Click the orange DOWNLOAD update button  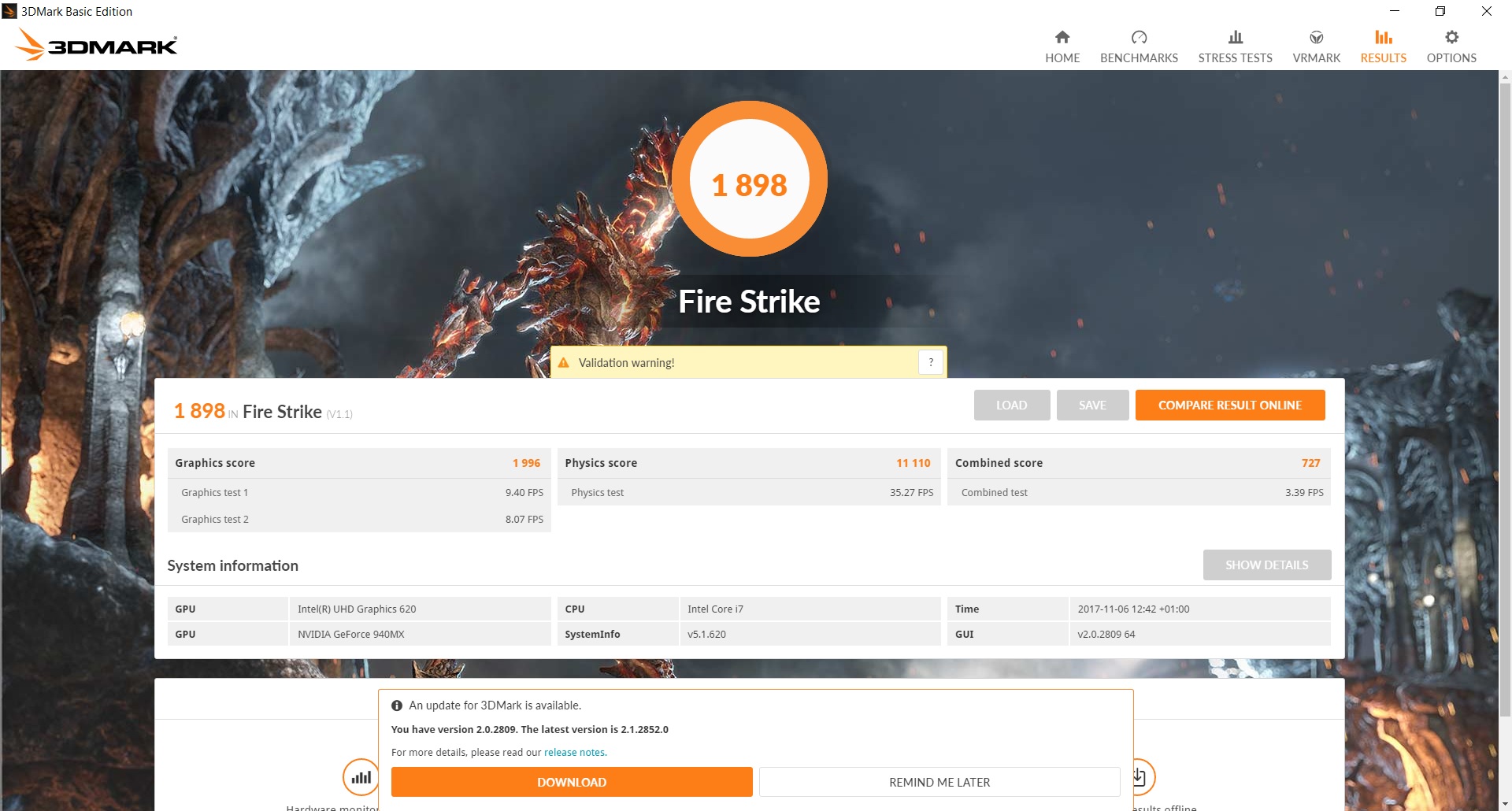click(x=572, y=782)
